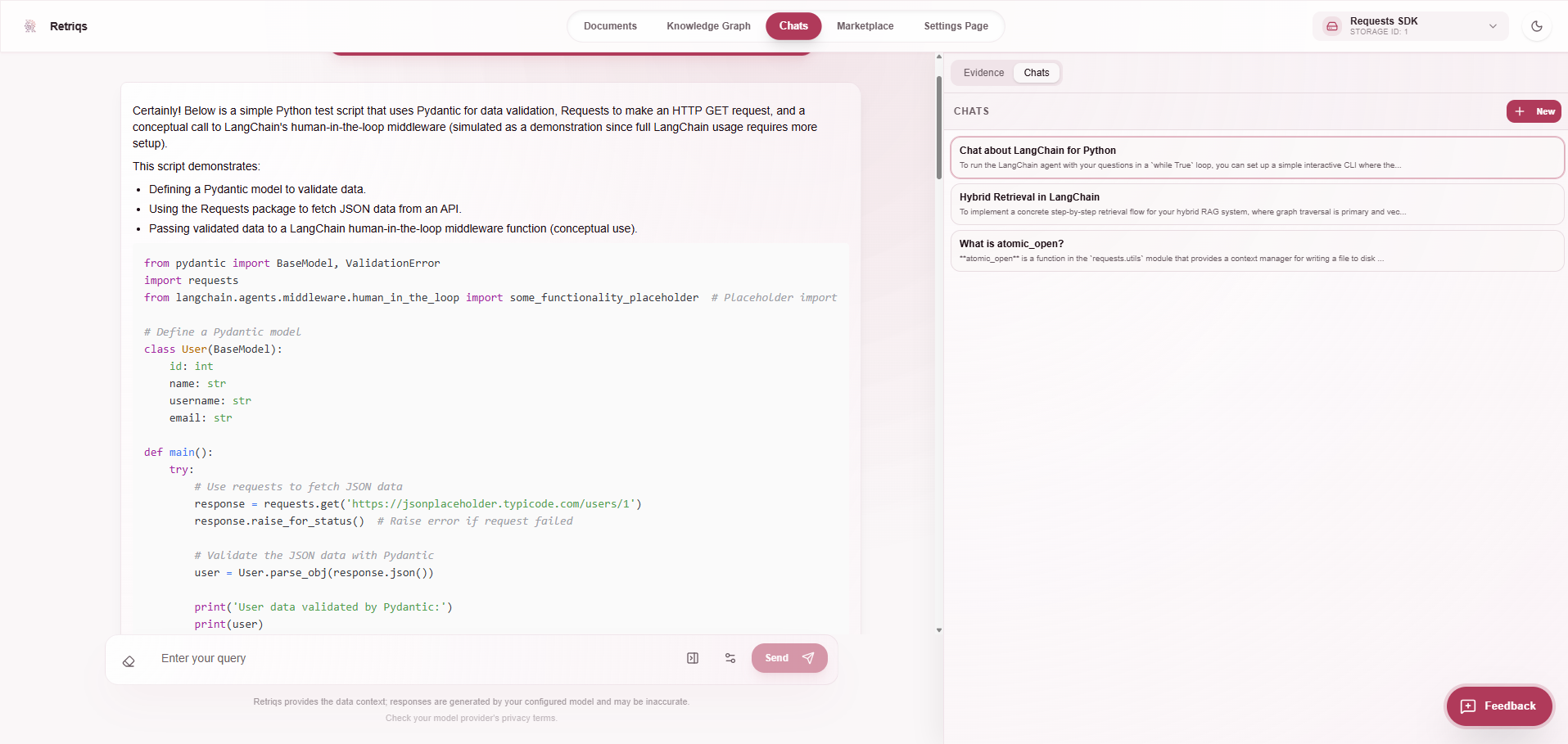Open the Feedback button
Viewport: 1568px width, 744px height.
click(x=1498, y=706)
